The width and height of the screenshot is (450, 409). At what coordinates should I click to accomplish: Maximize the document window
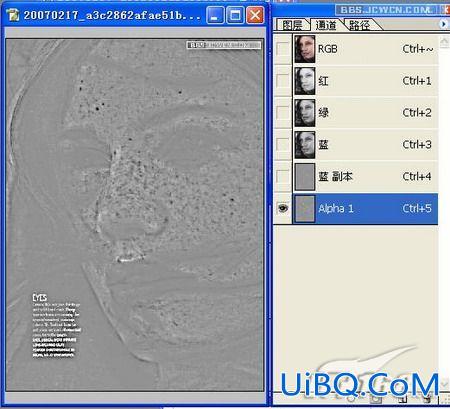(x=235, y=15)
